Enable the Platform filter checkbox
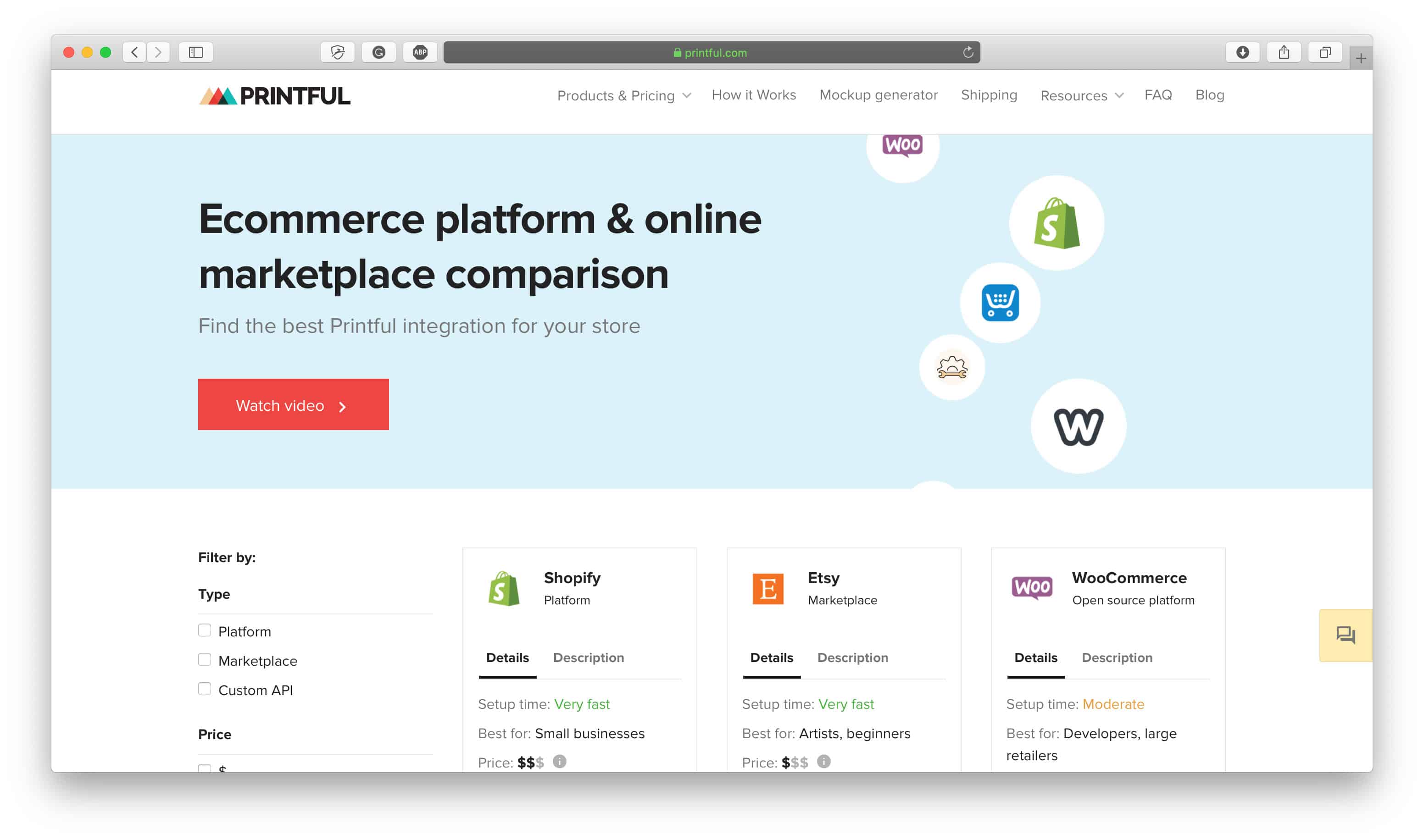The height and width of the screenshot is (840, 1424). coord(205,630)
